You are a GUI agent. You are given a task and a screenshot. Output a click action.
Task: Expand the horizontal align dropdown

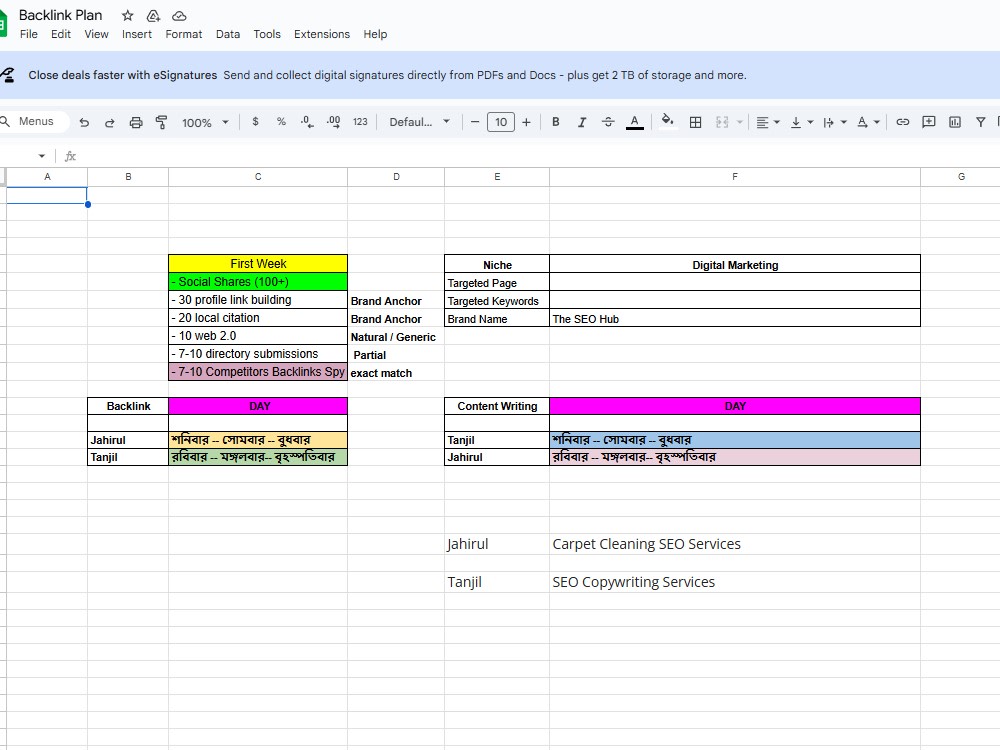point(767,122)
